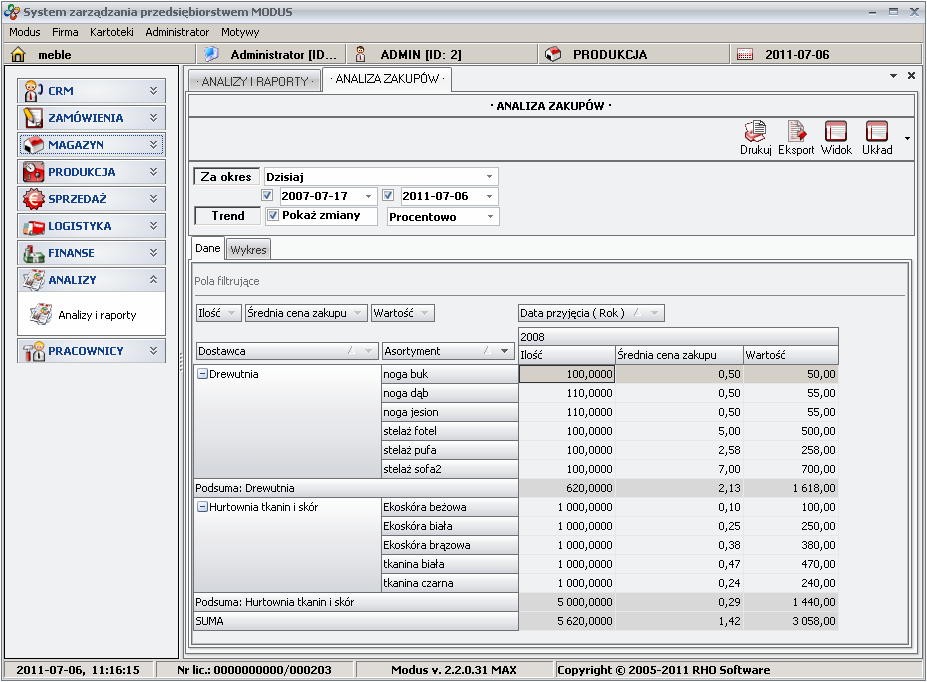927x682 pixels.
Task: Open the Dzisiaj period dropdown
Action: point(489,176)
